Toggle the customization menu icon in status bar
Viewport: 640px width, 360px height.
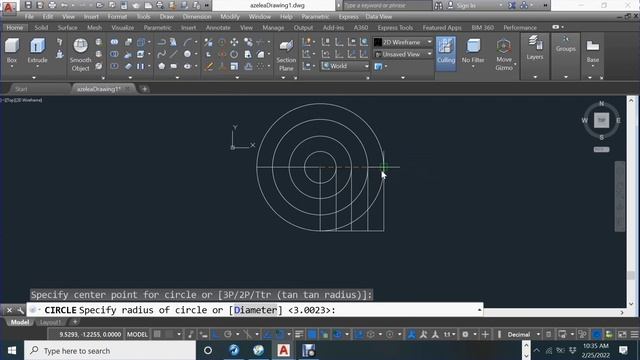[x=634, y=334]
